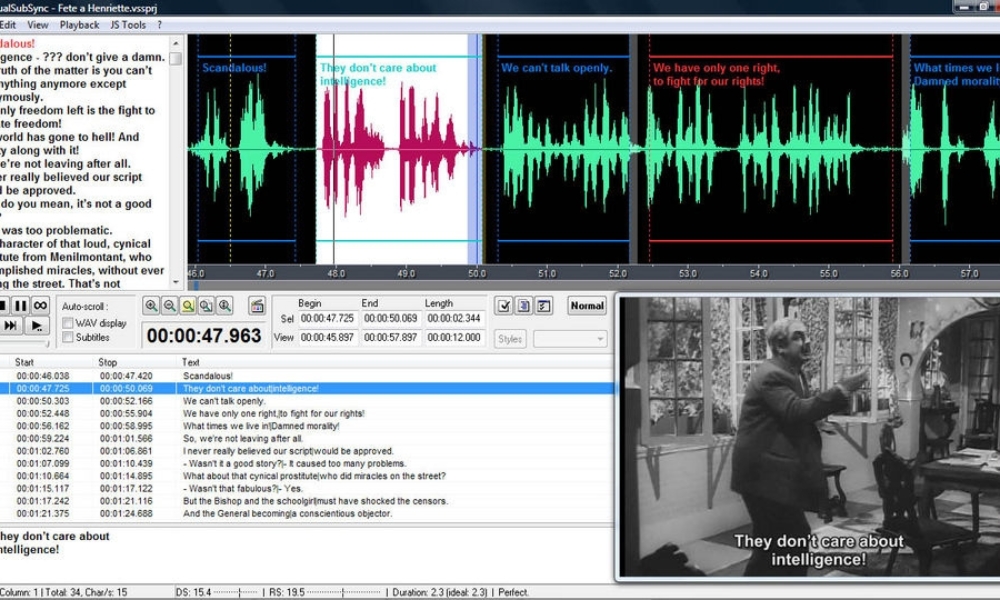Image resolution: width=1000 pixels, height=600 pixels.
Task: Pause audio playback
Action: tap(20, 305)
